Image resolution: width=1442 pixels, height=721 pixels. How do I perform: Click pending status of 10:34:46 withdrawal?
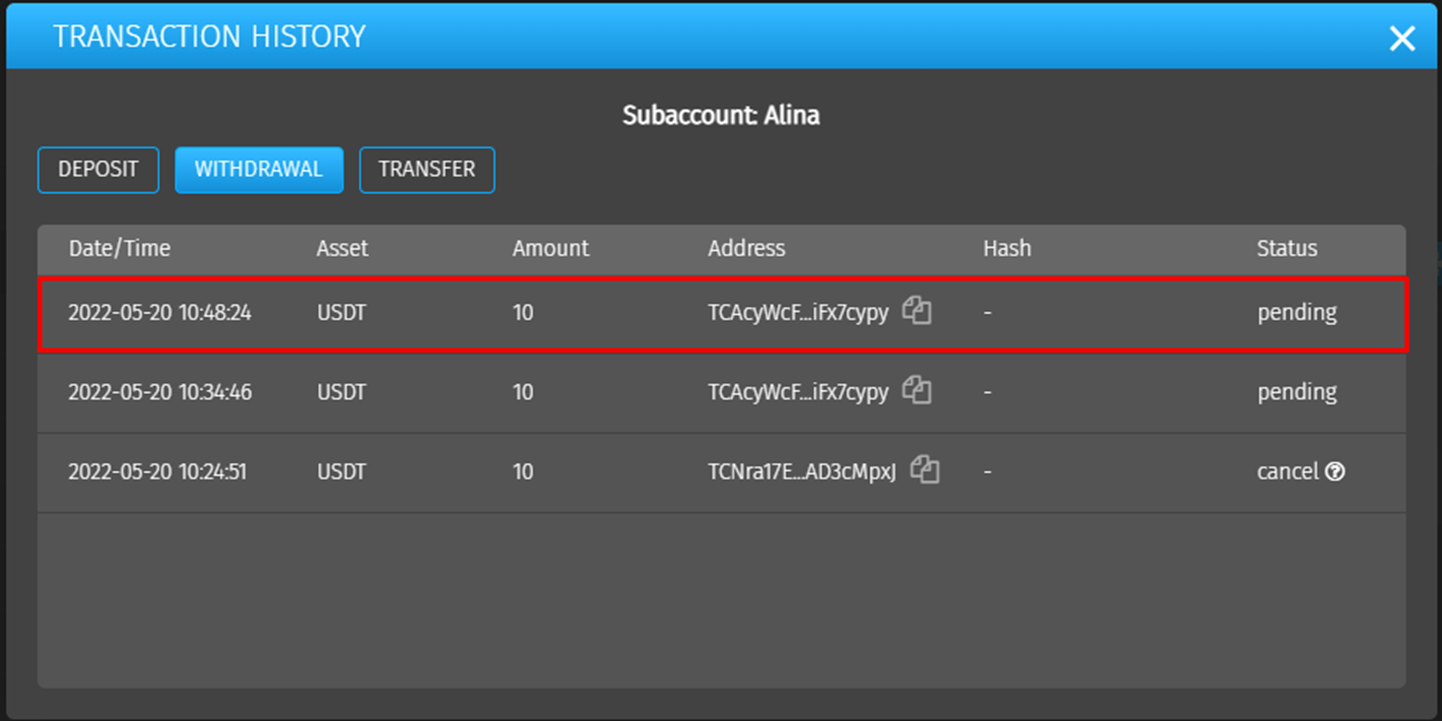click(1297, 392)
